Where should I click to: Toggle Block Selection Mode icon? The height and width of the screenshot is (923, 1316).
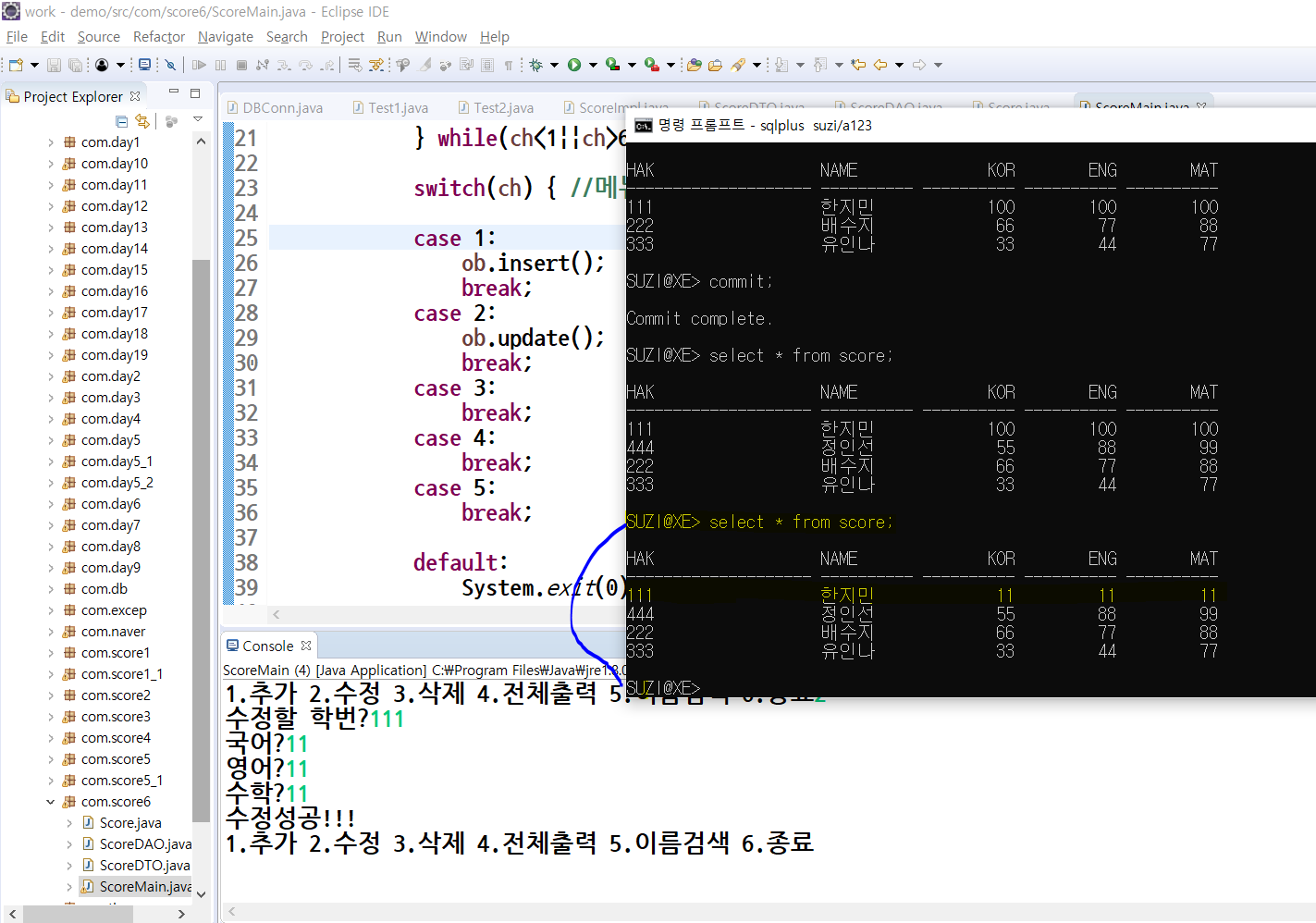click(487, 65)
